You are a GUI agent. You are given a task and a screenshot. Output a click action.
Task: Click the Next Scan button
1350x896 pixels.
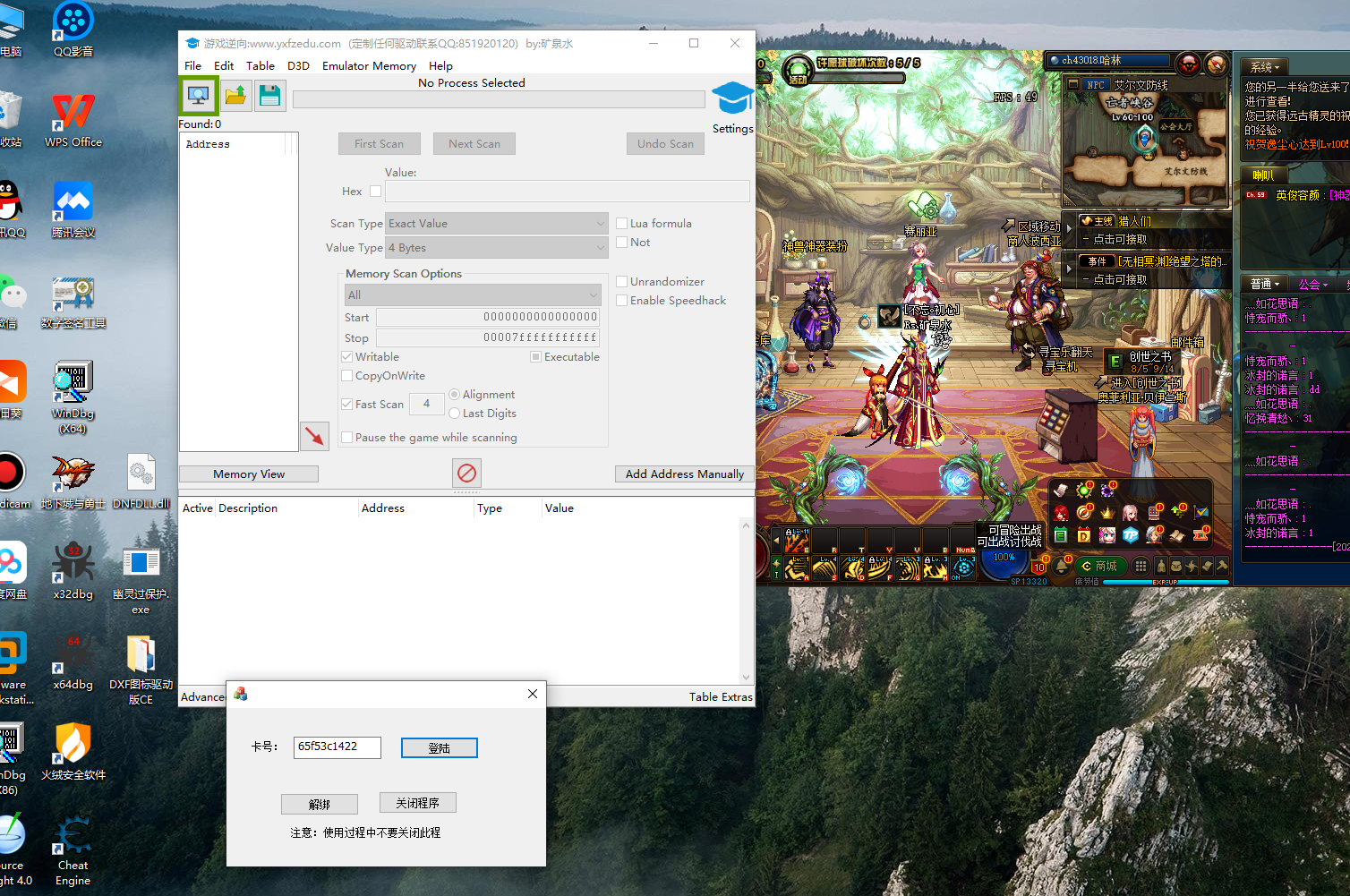coord(474,144)
